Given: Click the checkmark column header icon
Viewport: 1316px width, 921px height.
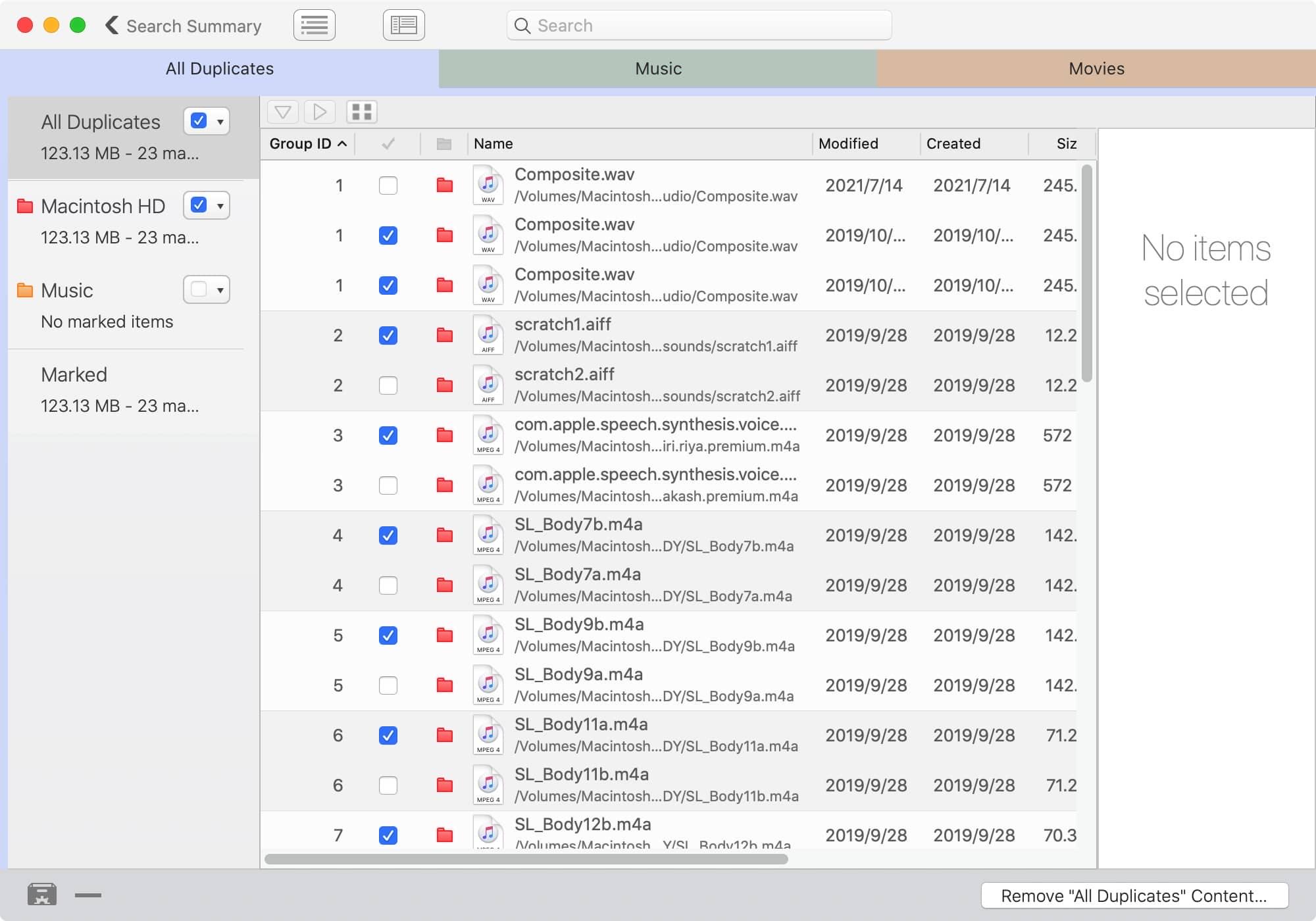Looking at the screenshot, I should click(x=388, y=143).
